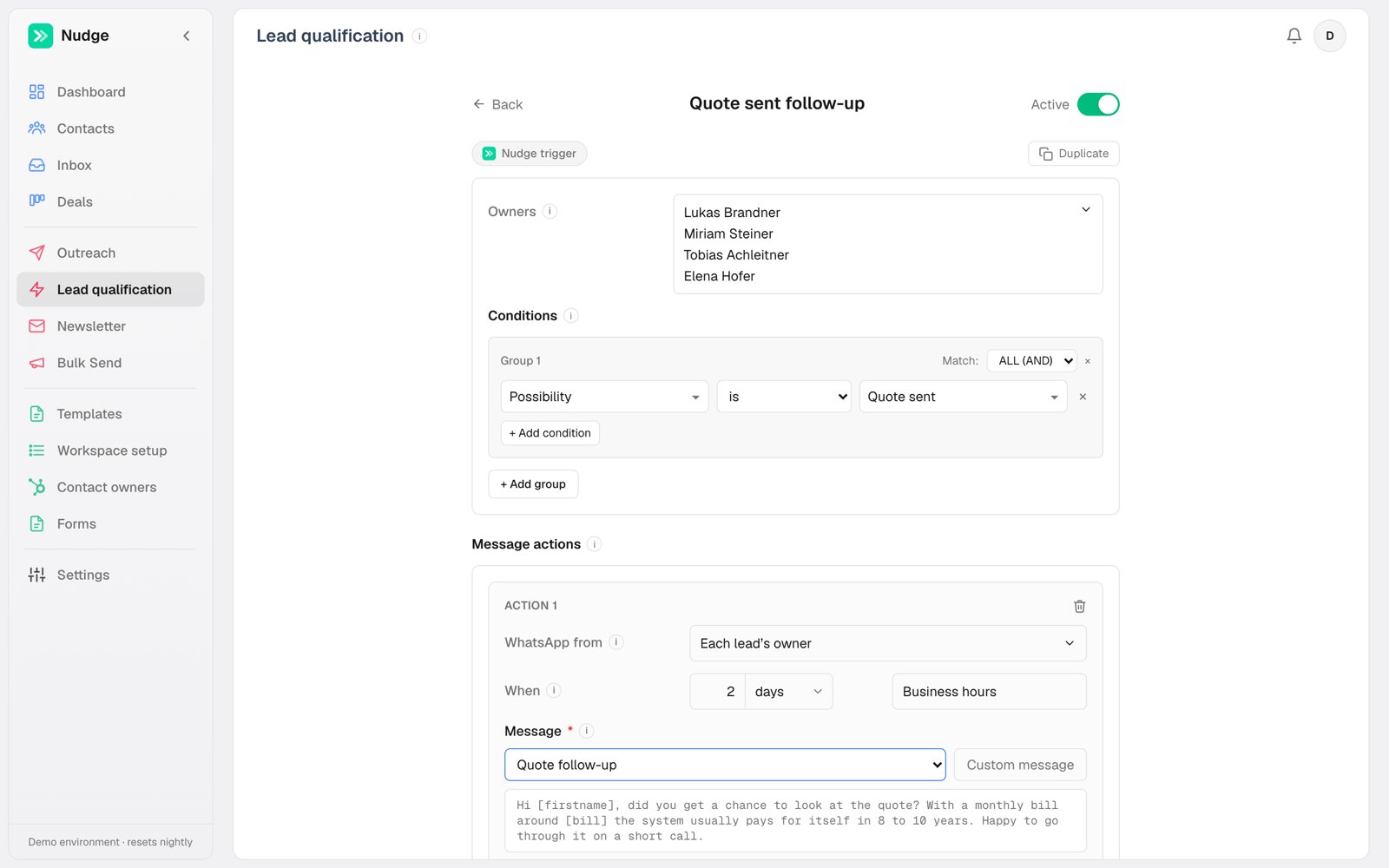Click the ACTION 1 label

click(x=531, y=606)
